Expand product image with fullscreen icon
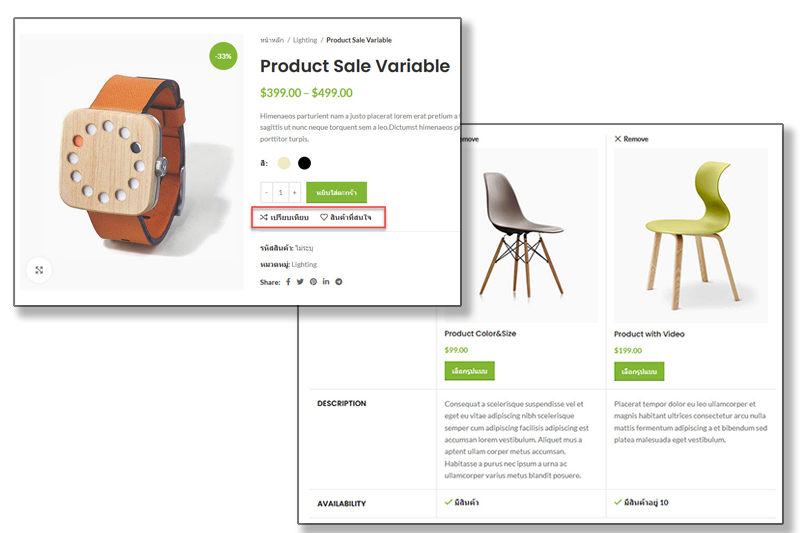800x533 pixels. click(39, 270)
